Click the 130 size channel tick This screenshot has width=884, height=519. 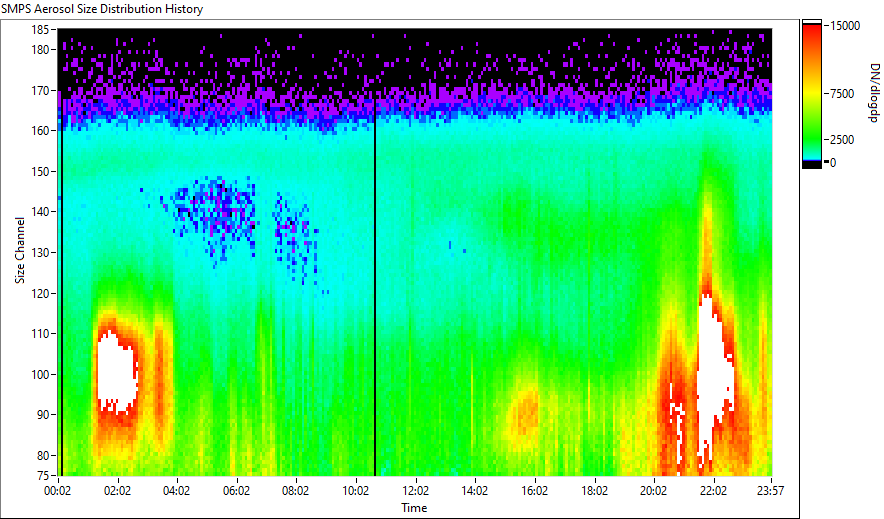40,252
